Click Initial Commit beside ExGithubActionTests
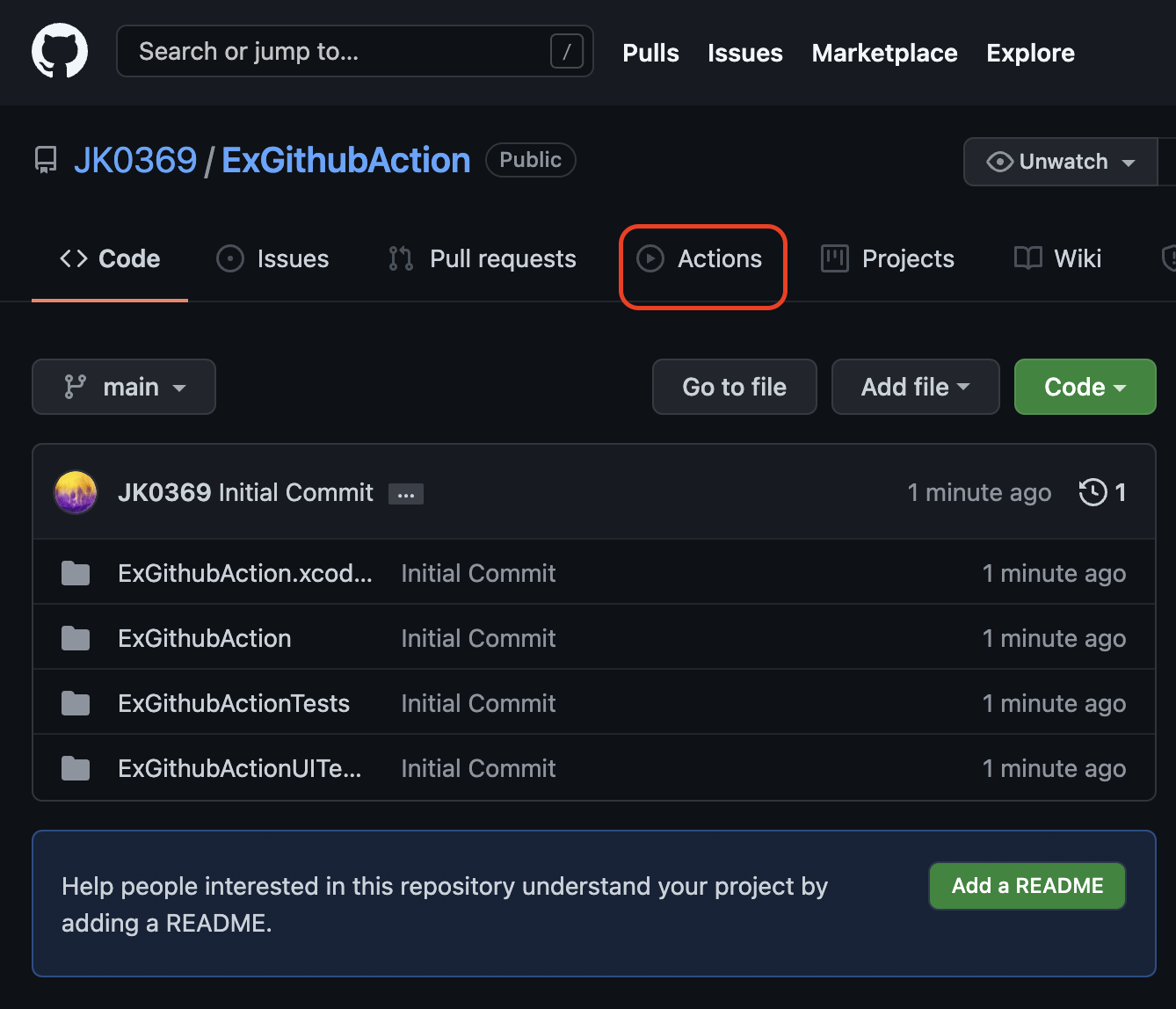 pos(478,703)
